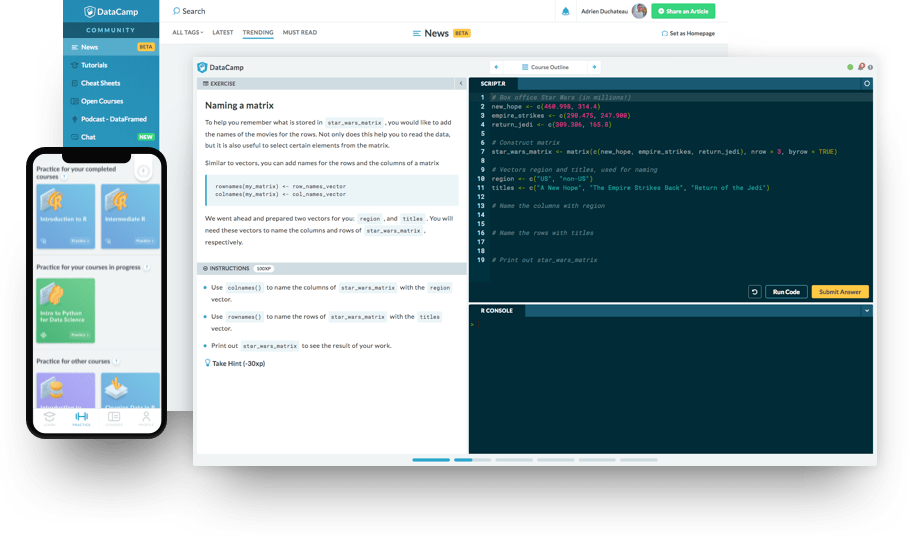Screen dimensions: 909x537
Task: Click the editor fullscreen circle icon
Action: (867, 84)
